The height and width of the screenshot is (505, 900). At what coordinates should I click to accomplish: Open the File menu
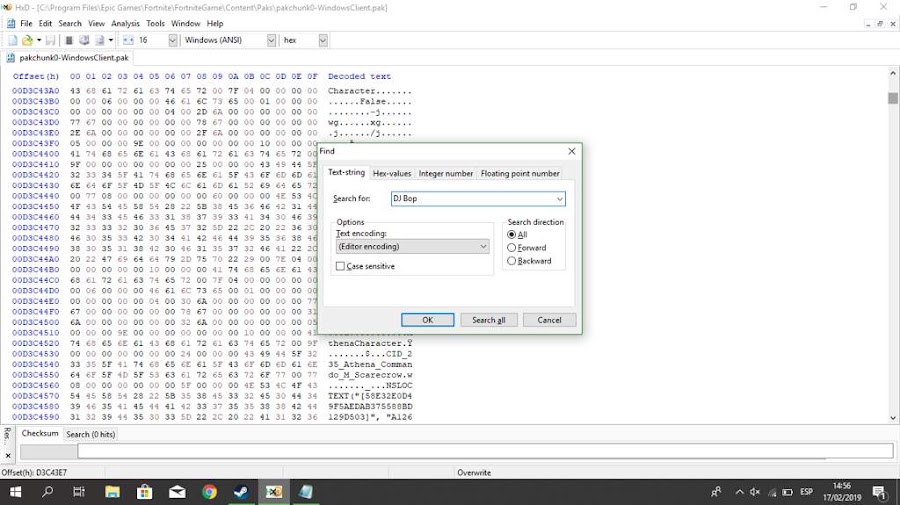click(x=26, y=24)
